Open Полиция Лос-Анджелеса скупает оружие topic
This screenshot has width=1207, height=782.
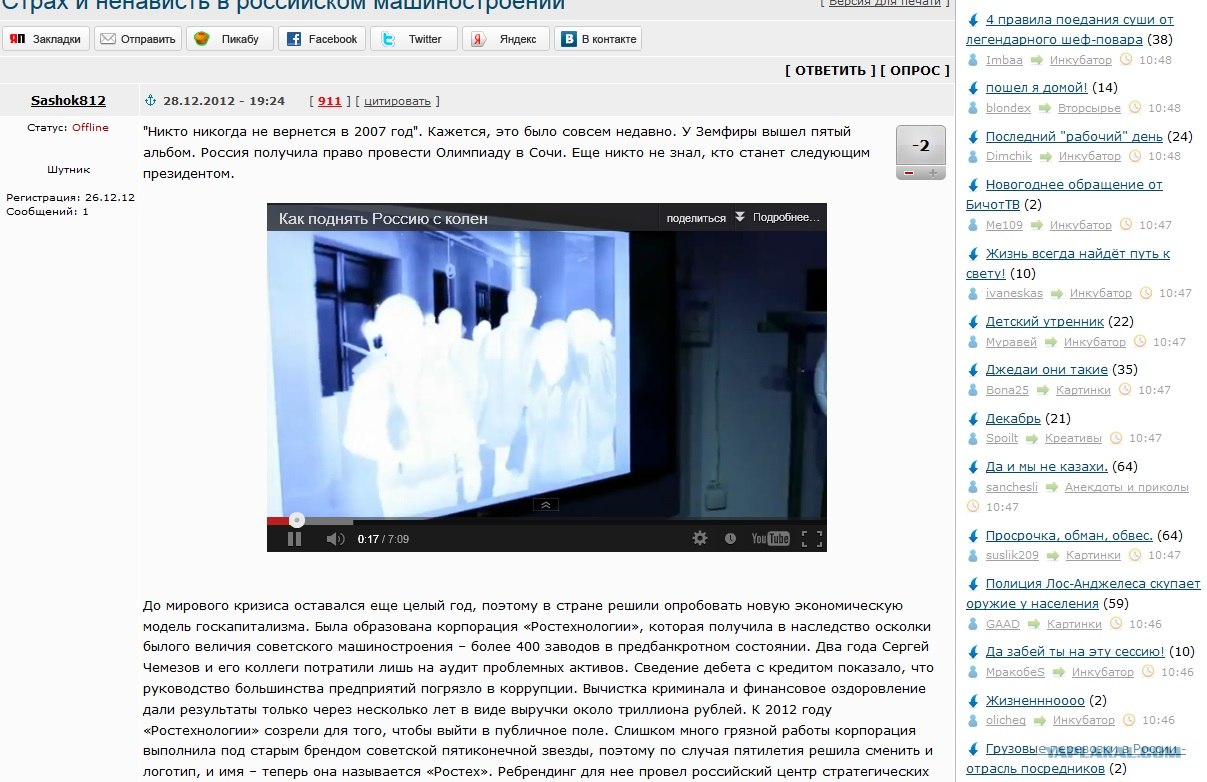point(1083,593)
